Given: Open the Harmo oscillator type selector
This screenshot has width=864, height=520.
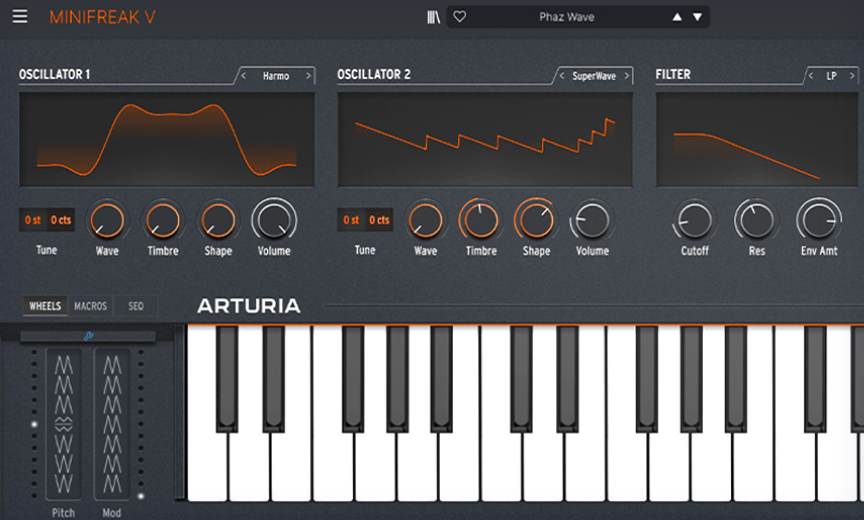Looking at the screenshot, I should click(x=276, y=76).
